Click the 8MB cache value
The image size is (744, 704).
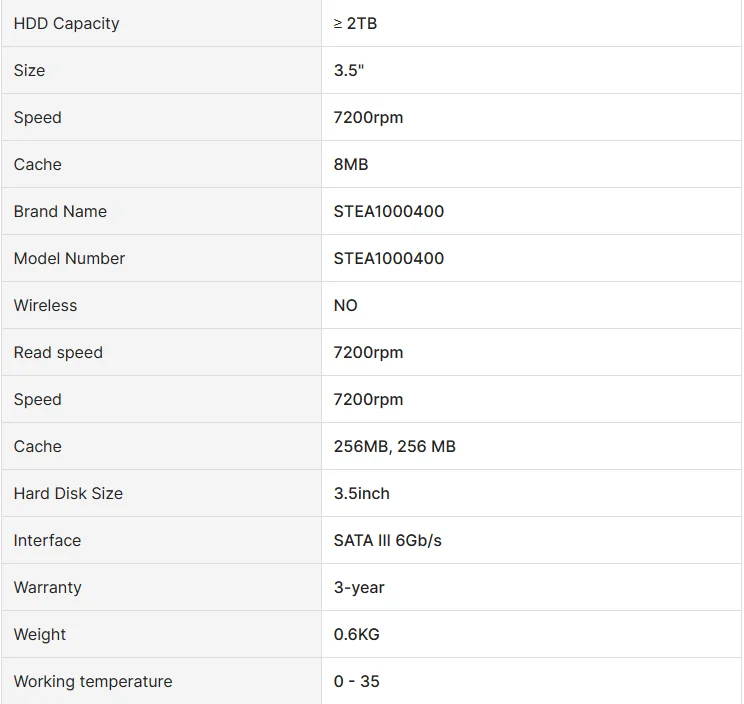click(350, 164)
